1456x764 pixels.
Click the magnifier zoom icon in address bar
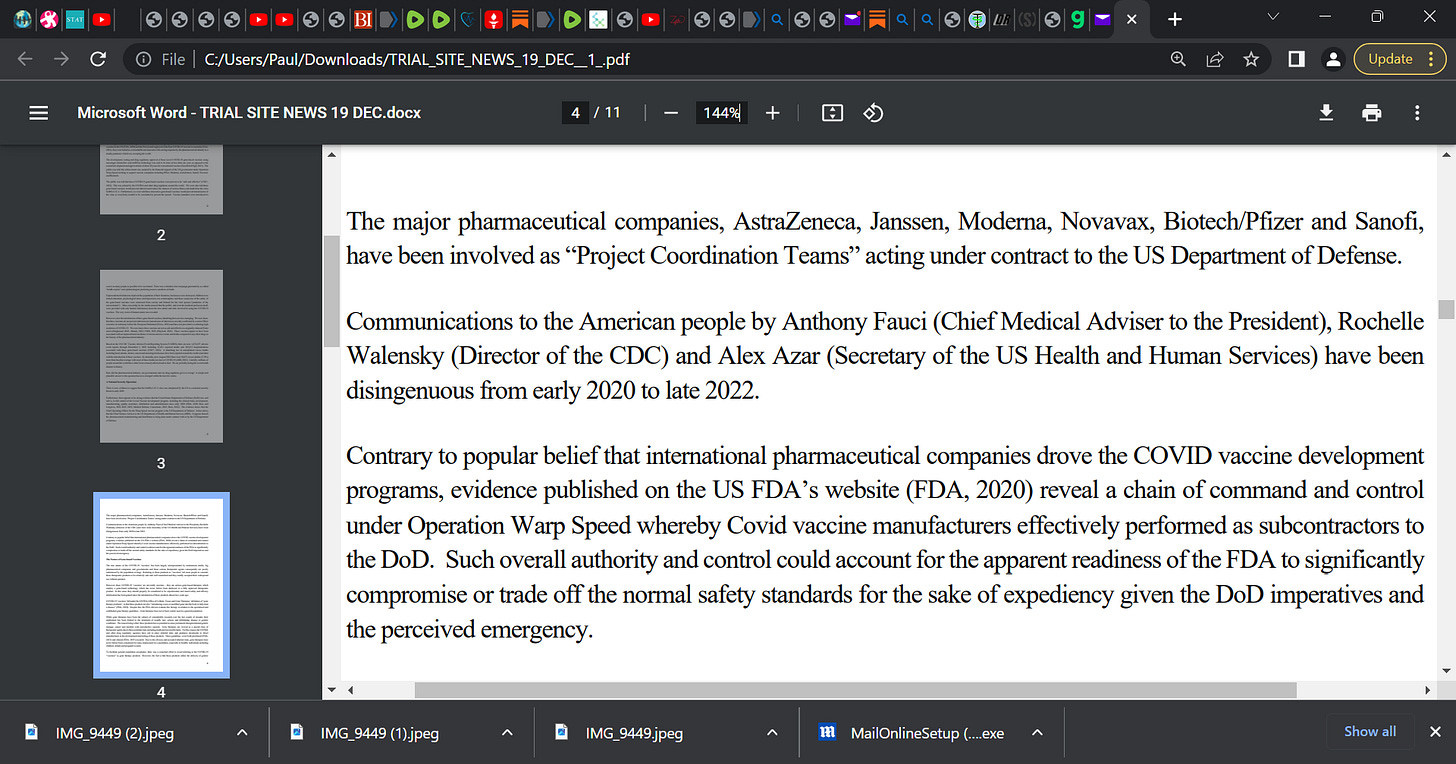(x=1179, y=59)
